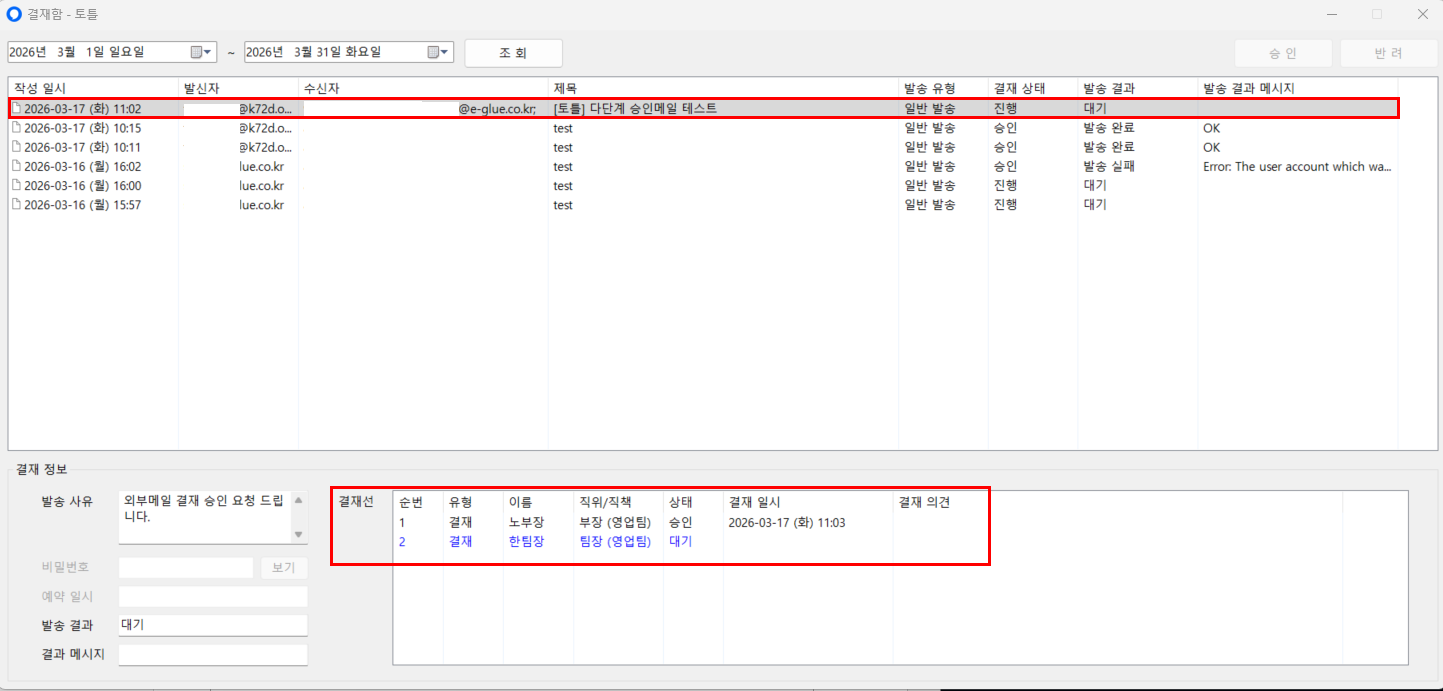
Task: Click the 결재 상태 column header
Action: (1019, 88)
